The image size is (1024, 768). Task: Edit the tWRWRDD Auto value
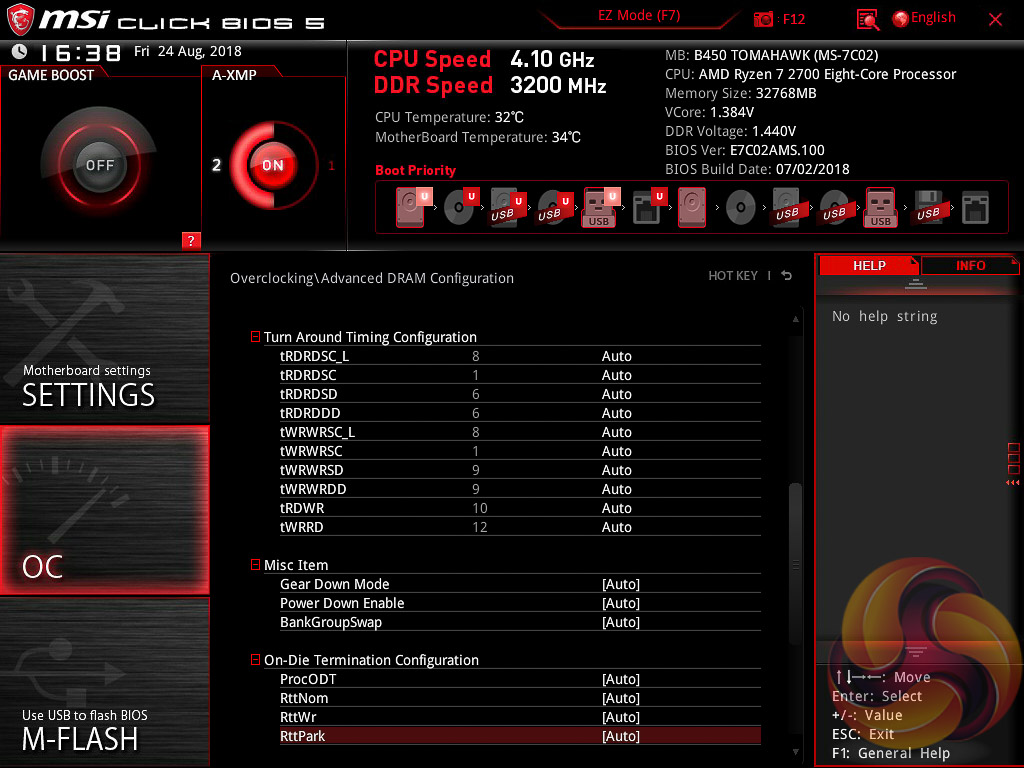[x=616, y=488]
